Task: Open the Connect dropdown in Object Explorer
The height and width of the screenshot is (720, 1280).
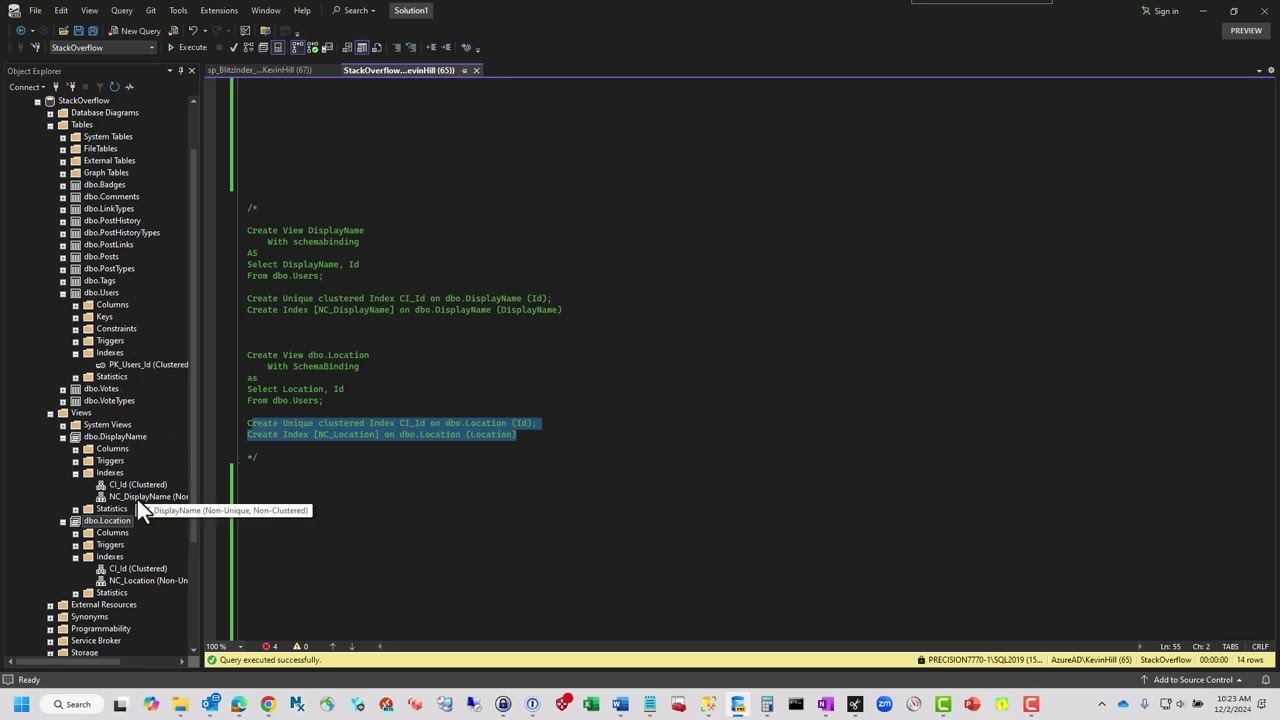Action: 27,87
